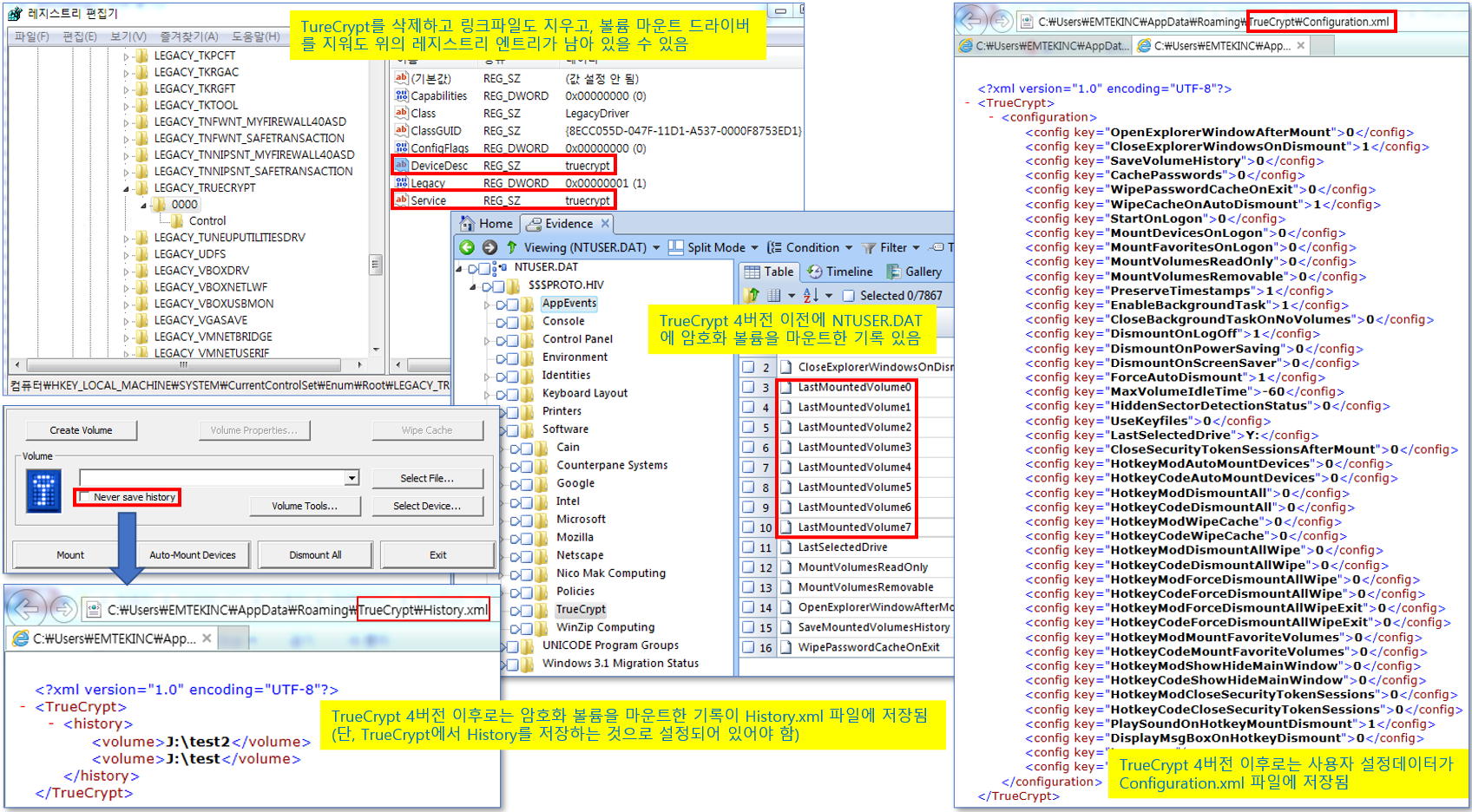The image size is (1472, 812).
Task: Tick the tree checkbox beside Console
Action: (513, 322)
